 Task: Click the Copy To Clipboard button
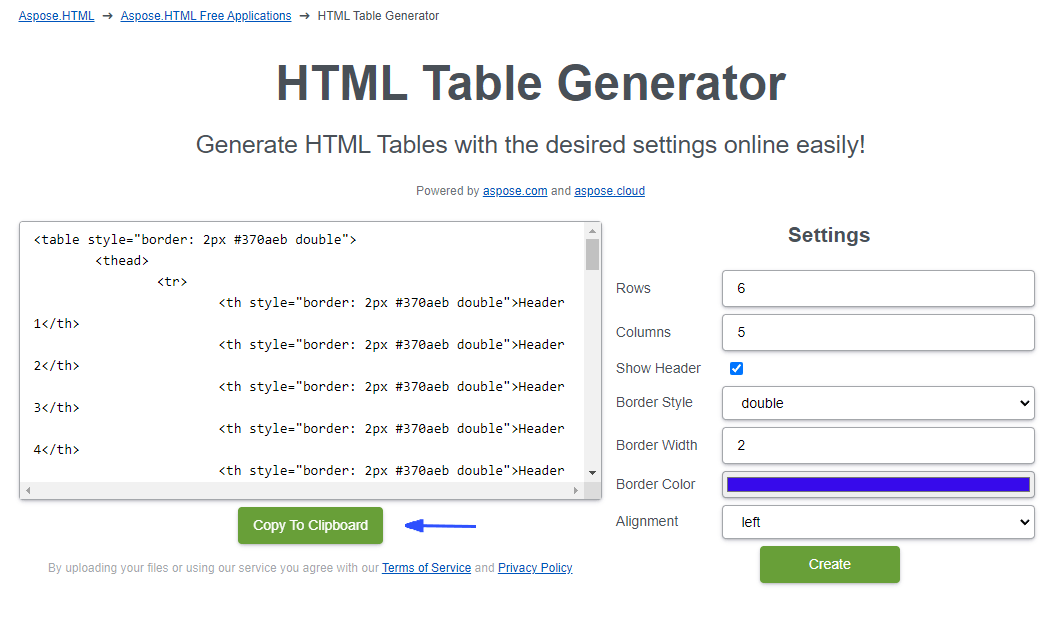310,525
